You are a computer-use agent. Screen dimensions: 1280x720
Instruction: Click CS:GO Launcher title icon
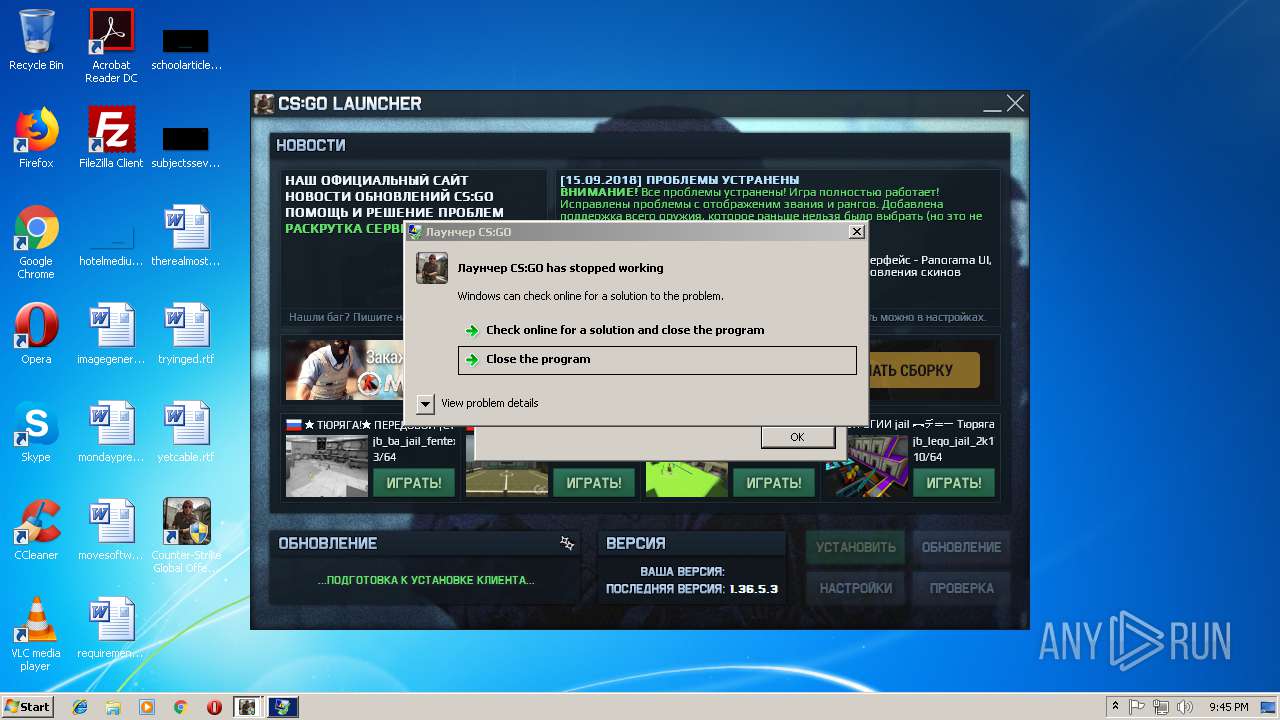coord(264,103)
